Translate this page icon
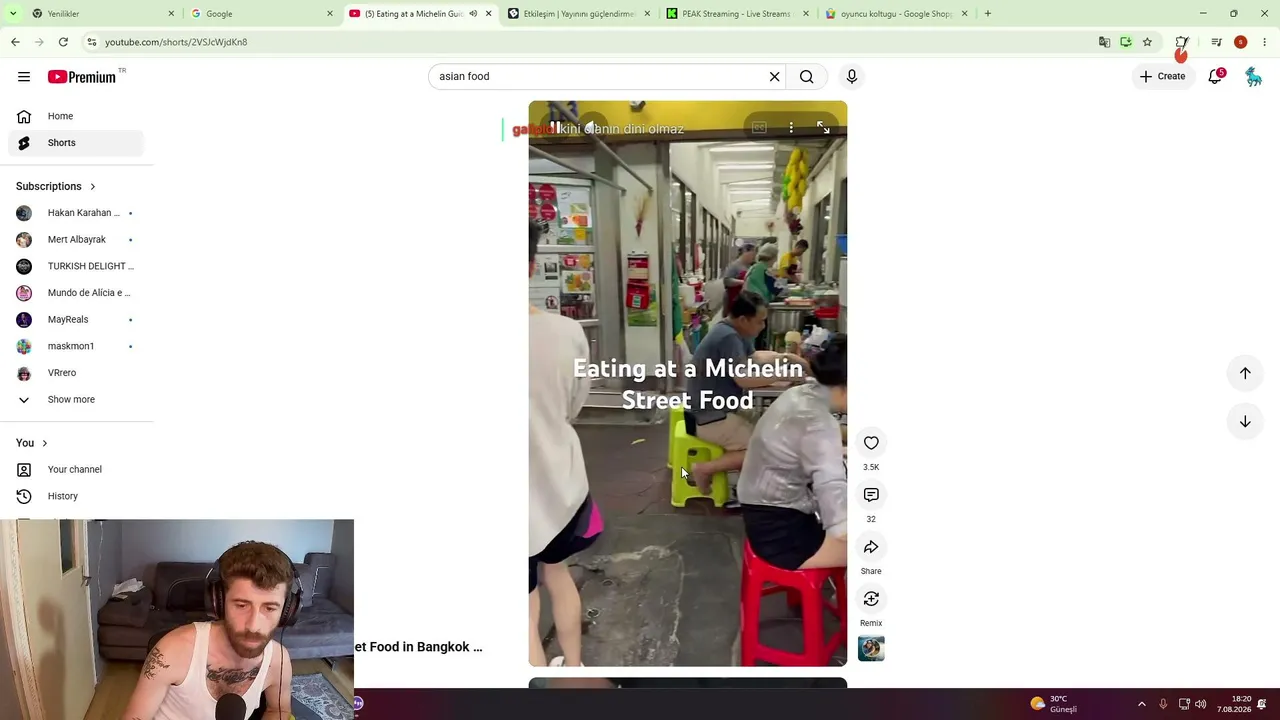The image size is (1280, 720). [1104, 42]
